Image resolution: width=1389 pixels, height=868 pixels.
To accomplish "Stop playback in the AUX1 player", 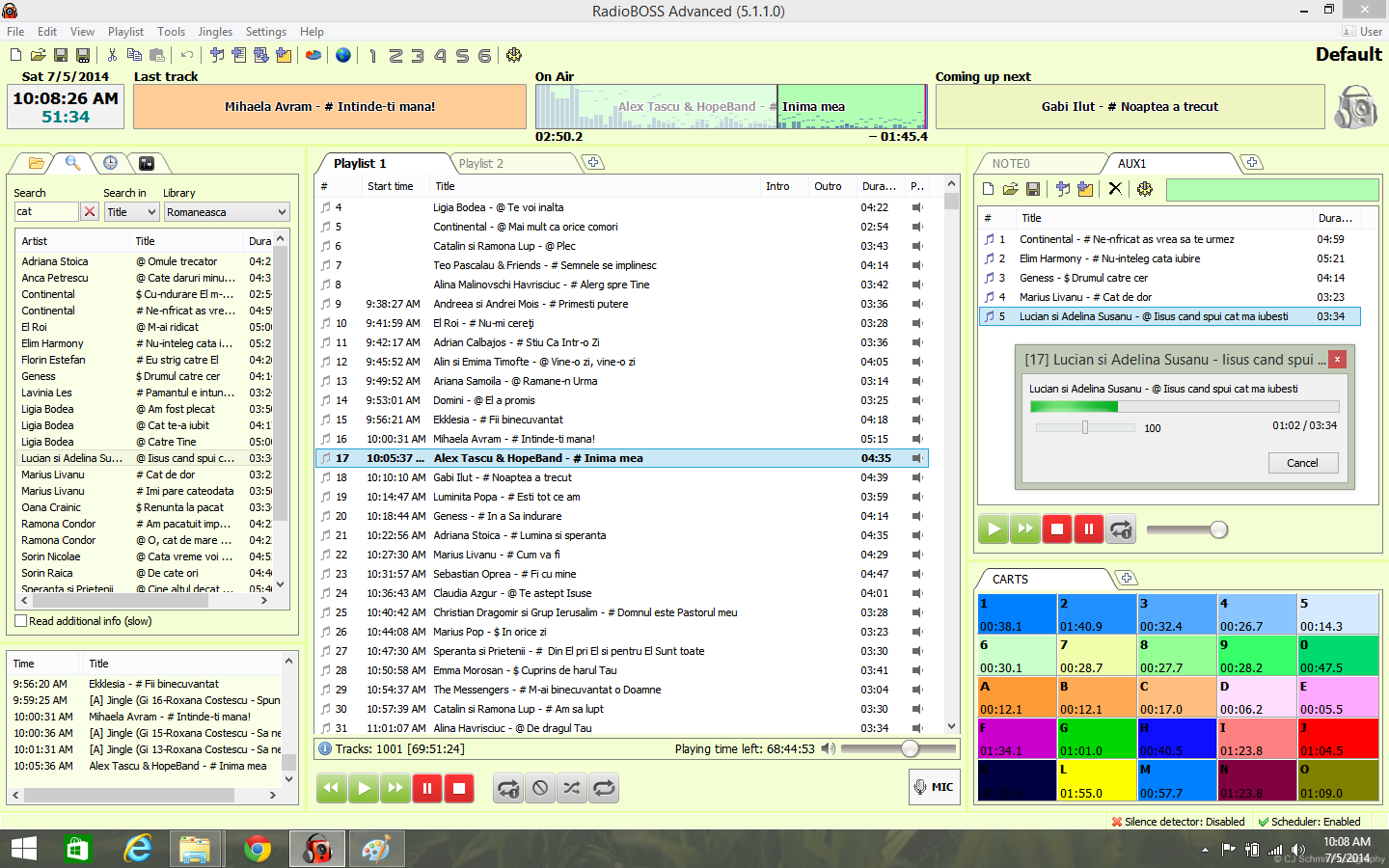I will [1057, 529].
